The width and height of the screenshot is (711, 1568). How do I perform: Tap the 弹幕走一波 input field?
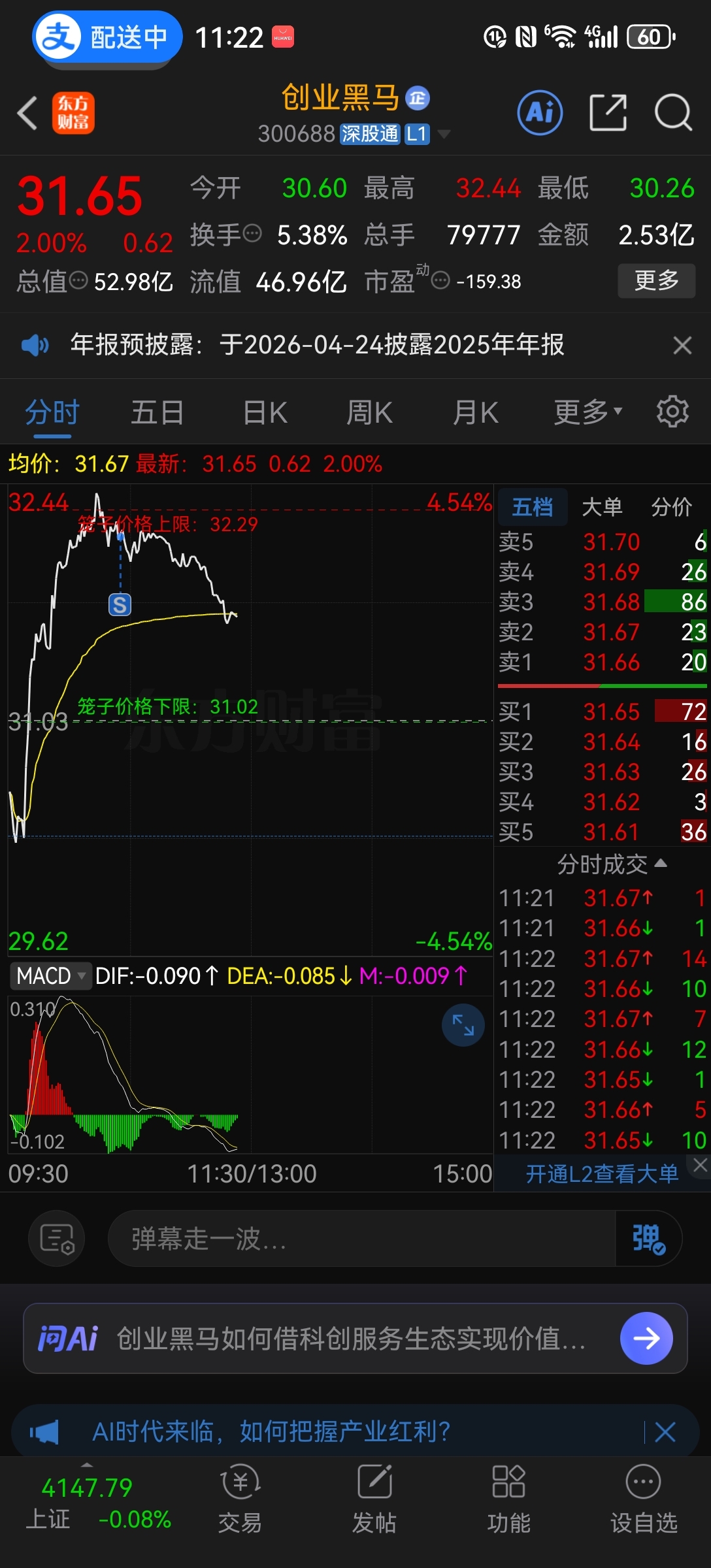click(361, 1238)
